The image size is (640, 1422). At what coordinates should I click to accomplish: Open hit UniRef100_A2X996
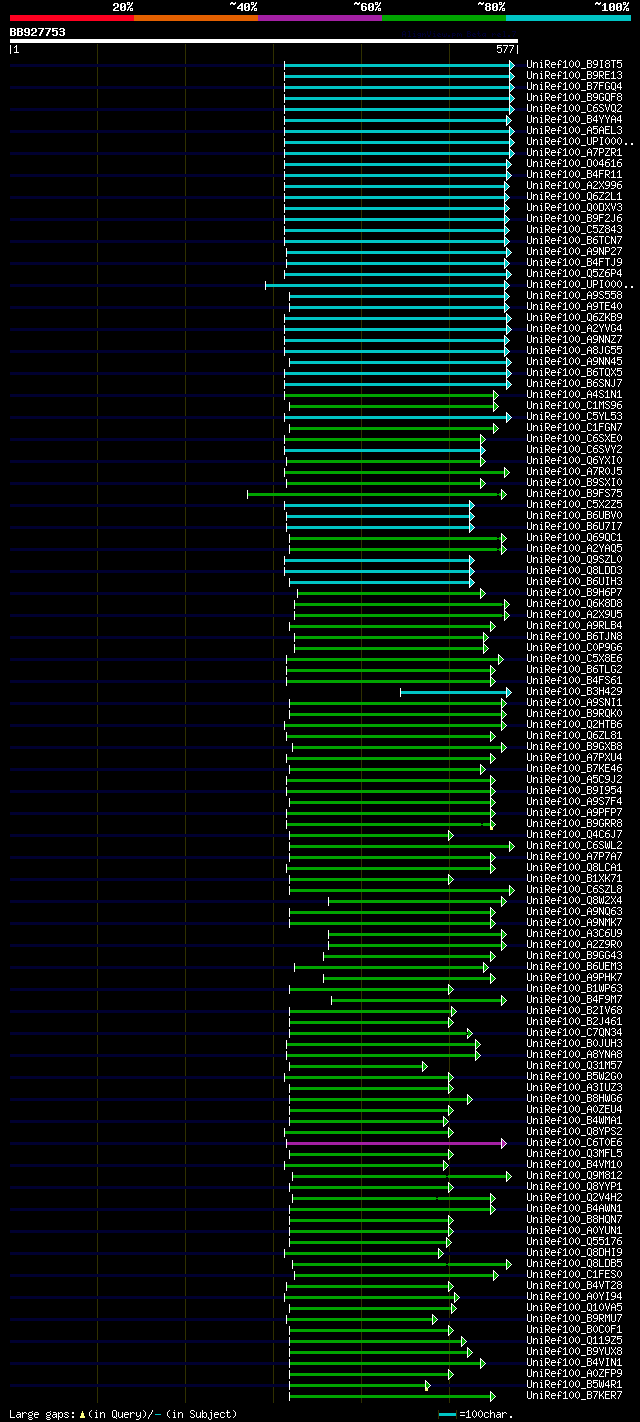[574, 185]
